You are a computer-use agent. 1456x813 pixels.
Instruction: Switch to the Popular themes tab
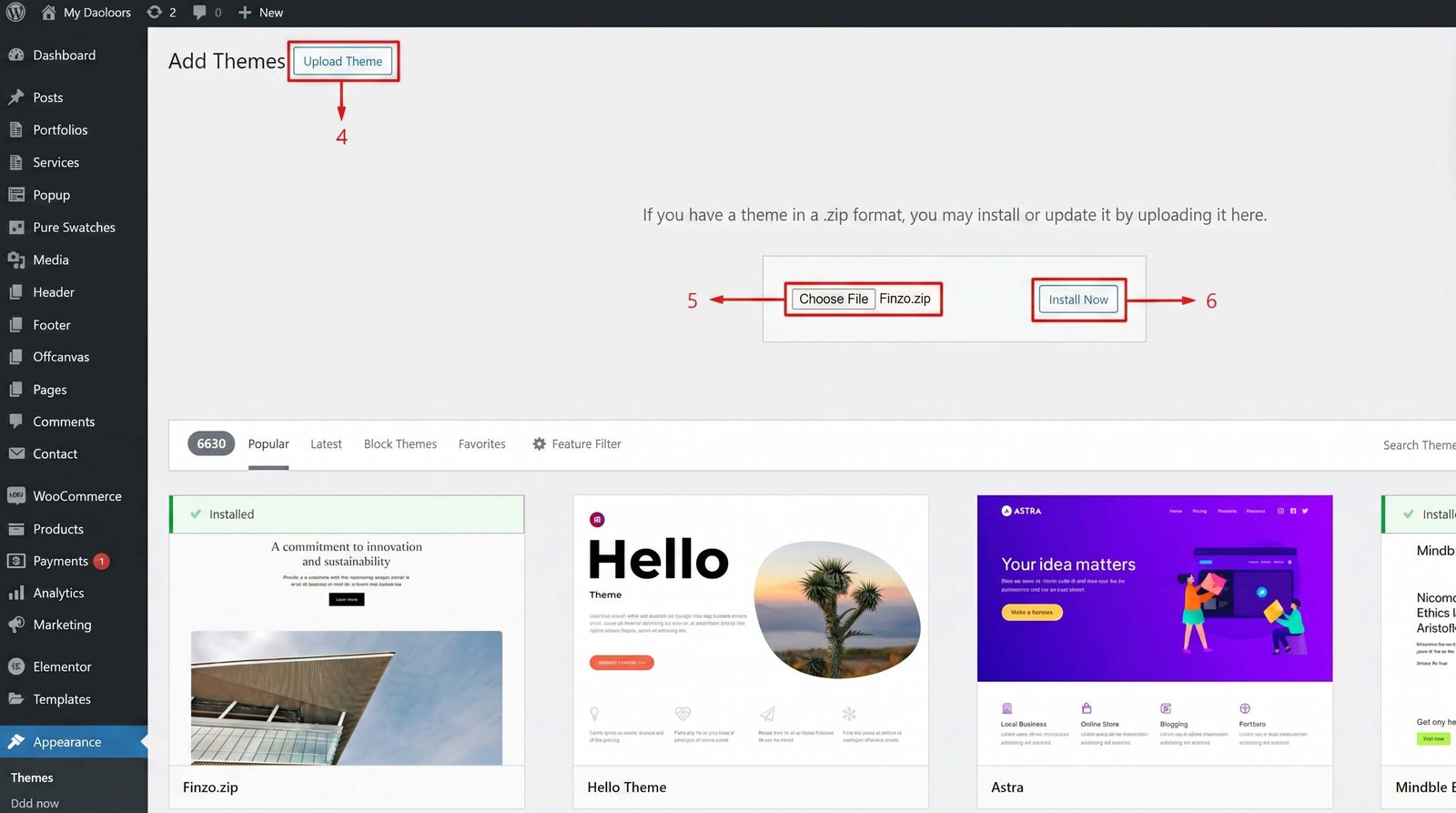coord(268,444)
